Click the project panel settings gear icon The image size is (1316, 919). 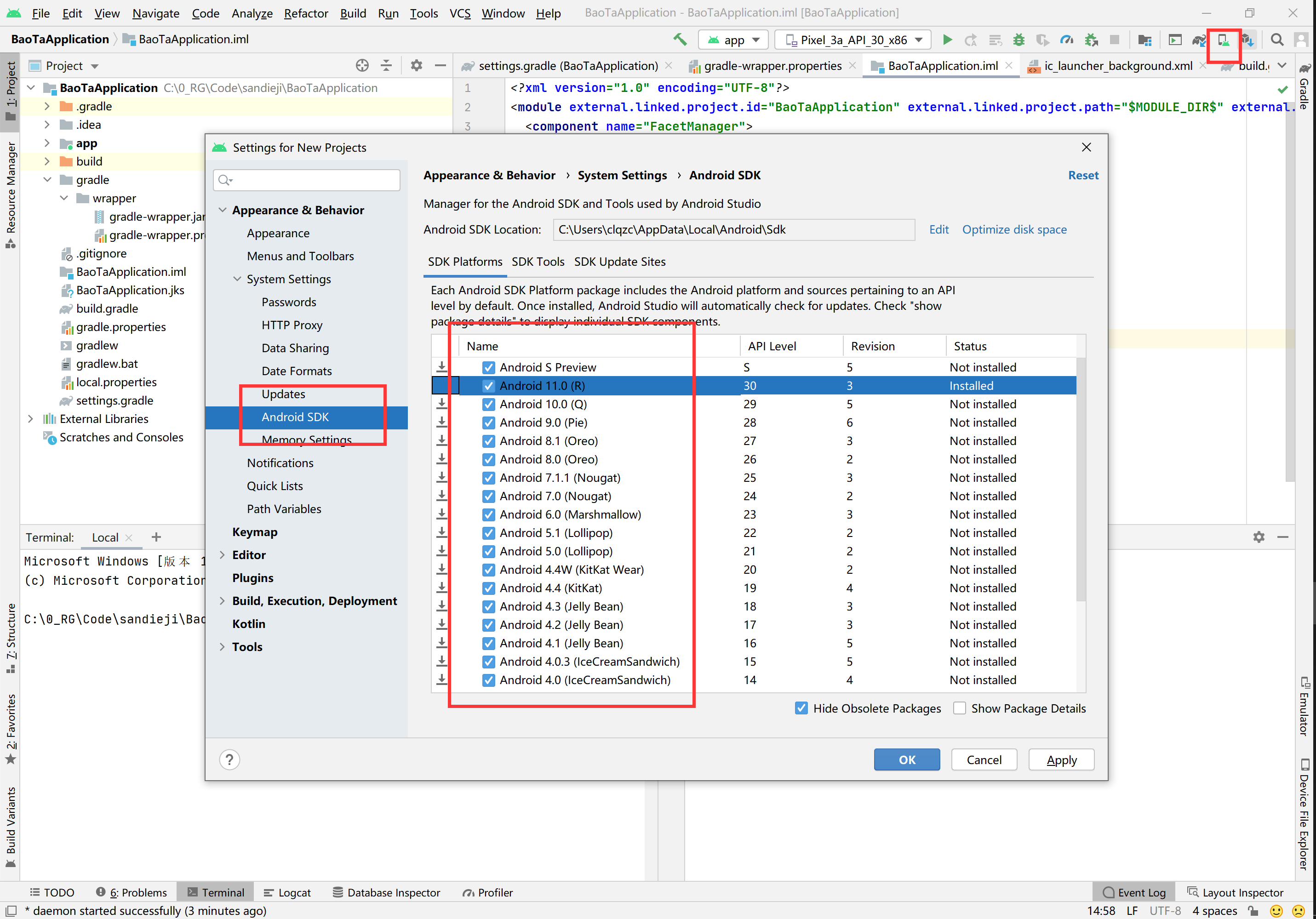coord(416,66)
